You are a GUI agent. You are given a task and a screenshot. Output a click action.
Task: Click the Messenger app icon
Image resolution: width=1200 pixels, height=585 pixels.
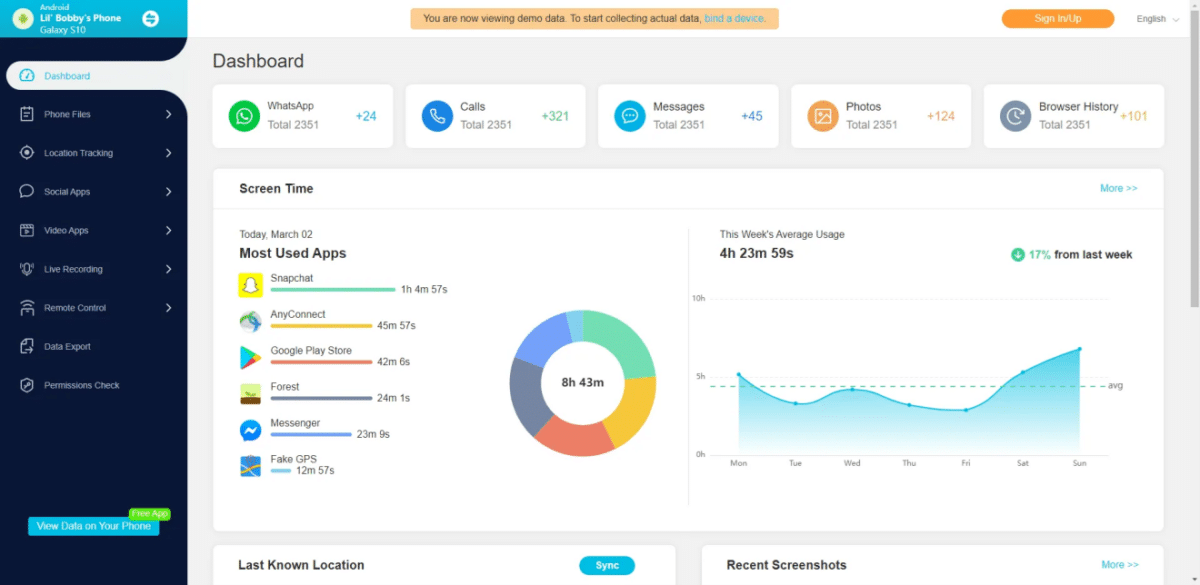coord(251,429)
